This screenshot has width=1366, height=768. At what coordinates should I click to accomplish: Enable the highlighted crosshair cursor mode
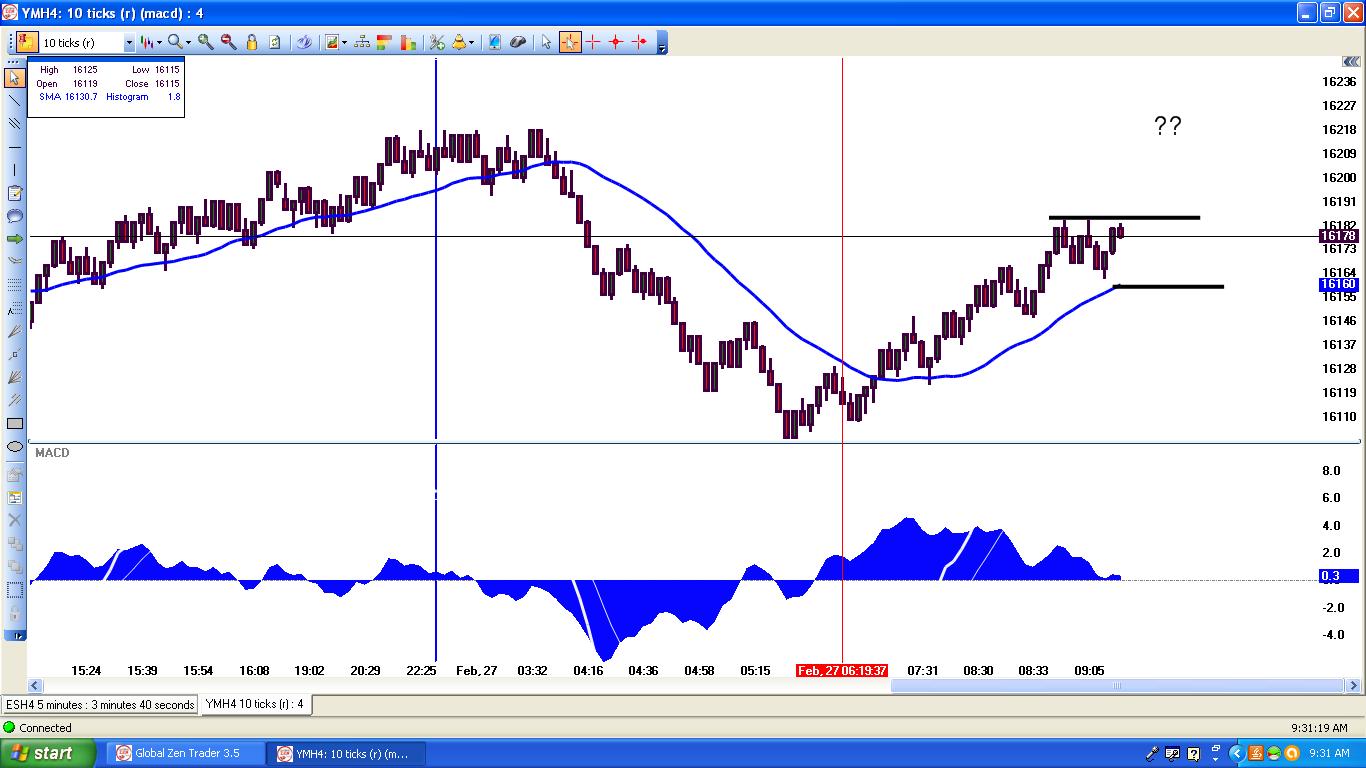569,42
